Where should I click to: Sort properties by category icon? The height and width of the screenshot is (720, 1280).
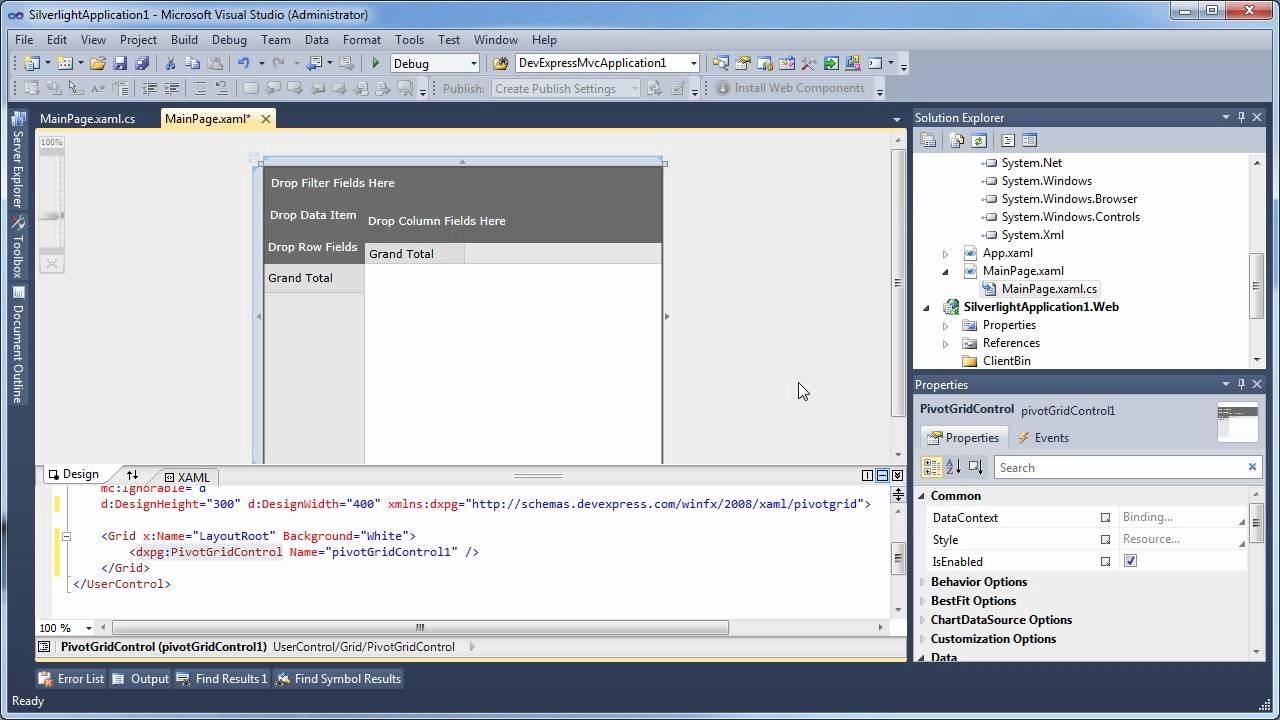pyautogui.click(x=931, y=467)
